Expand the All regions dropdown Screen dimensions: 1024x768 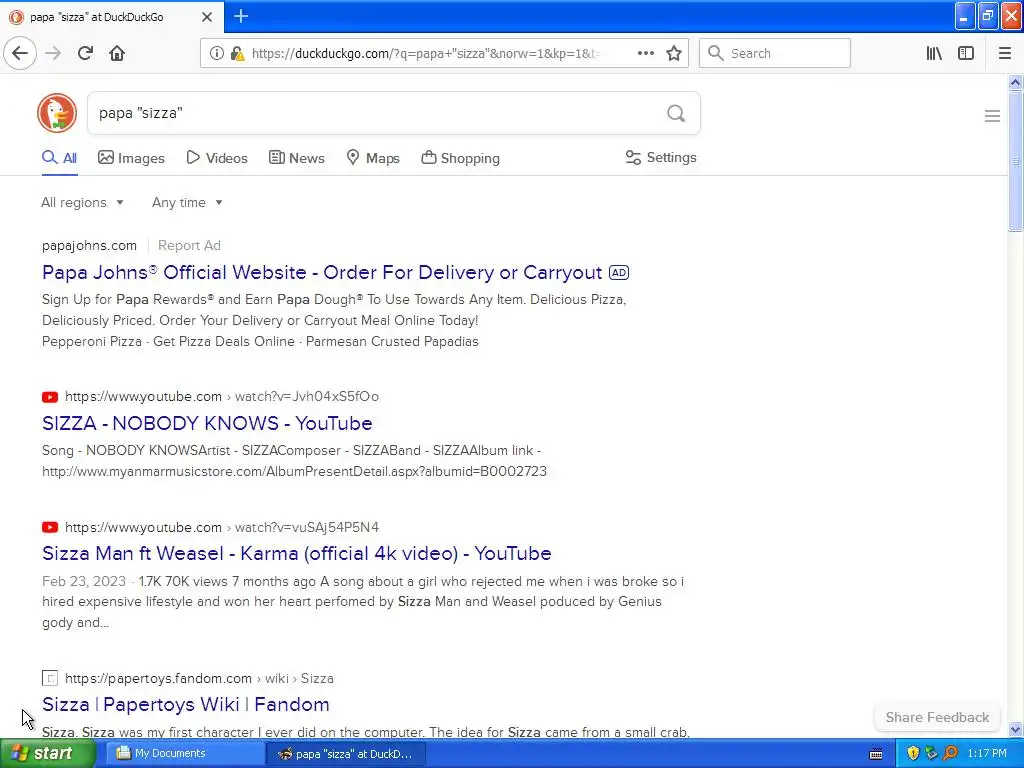point(82,202)
